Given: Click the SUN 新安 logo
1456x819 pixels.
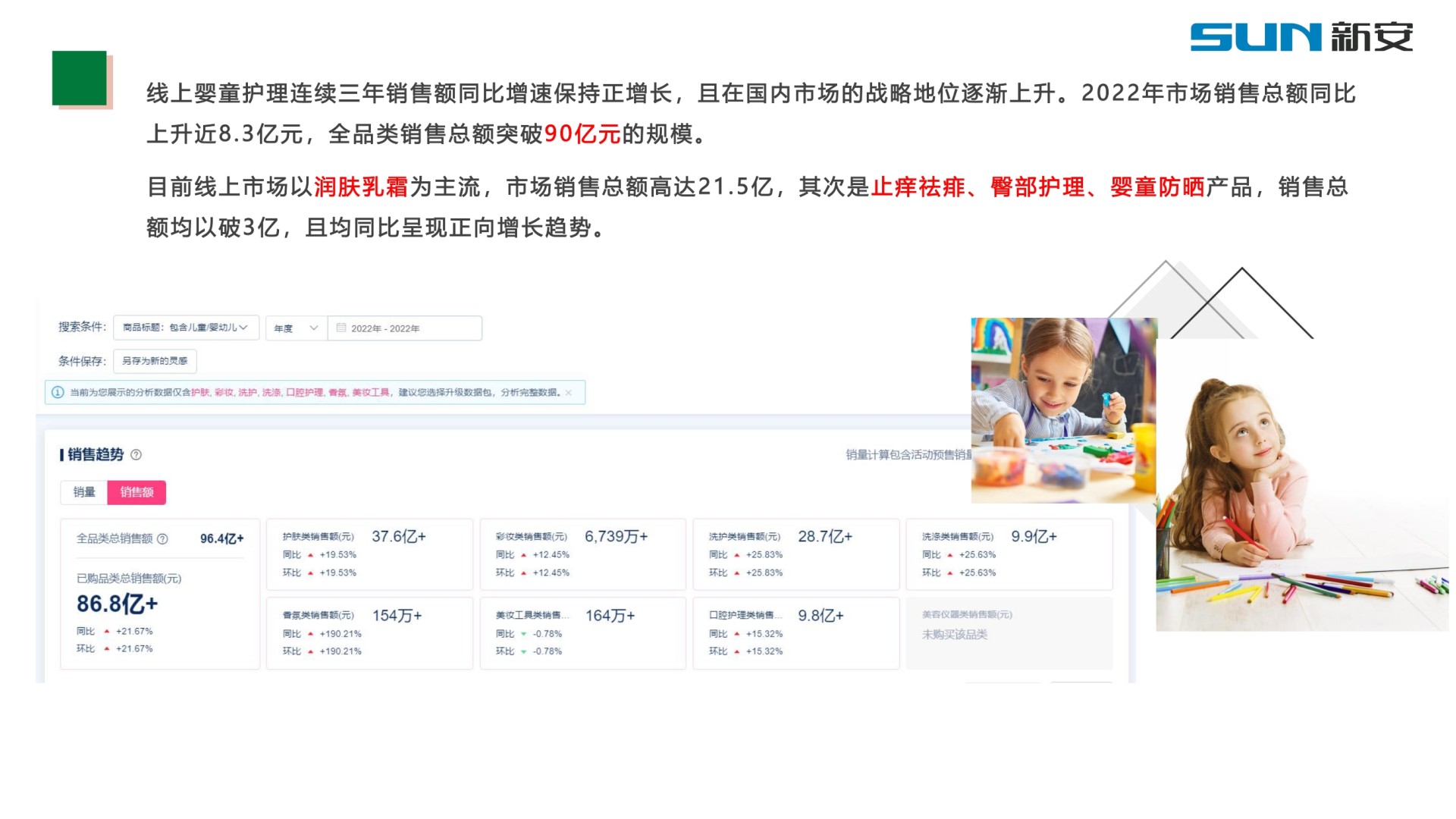Looking at the screenshot, I should [x=1301, y=37].
